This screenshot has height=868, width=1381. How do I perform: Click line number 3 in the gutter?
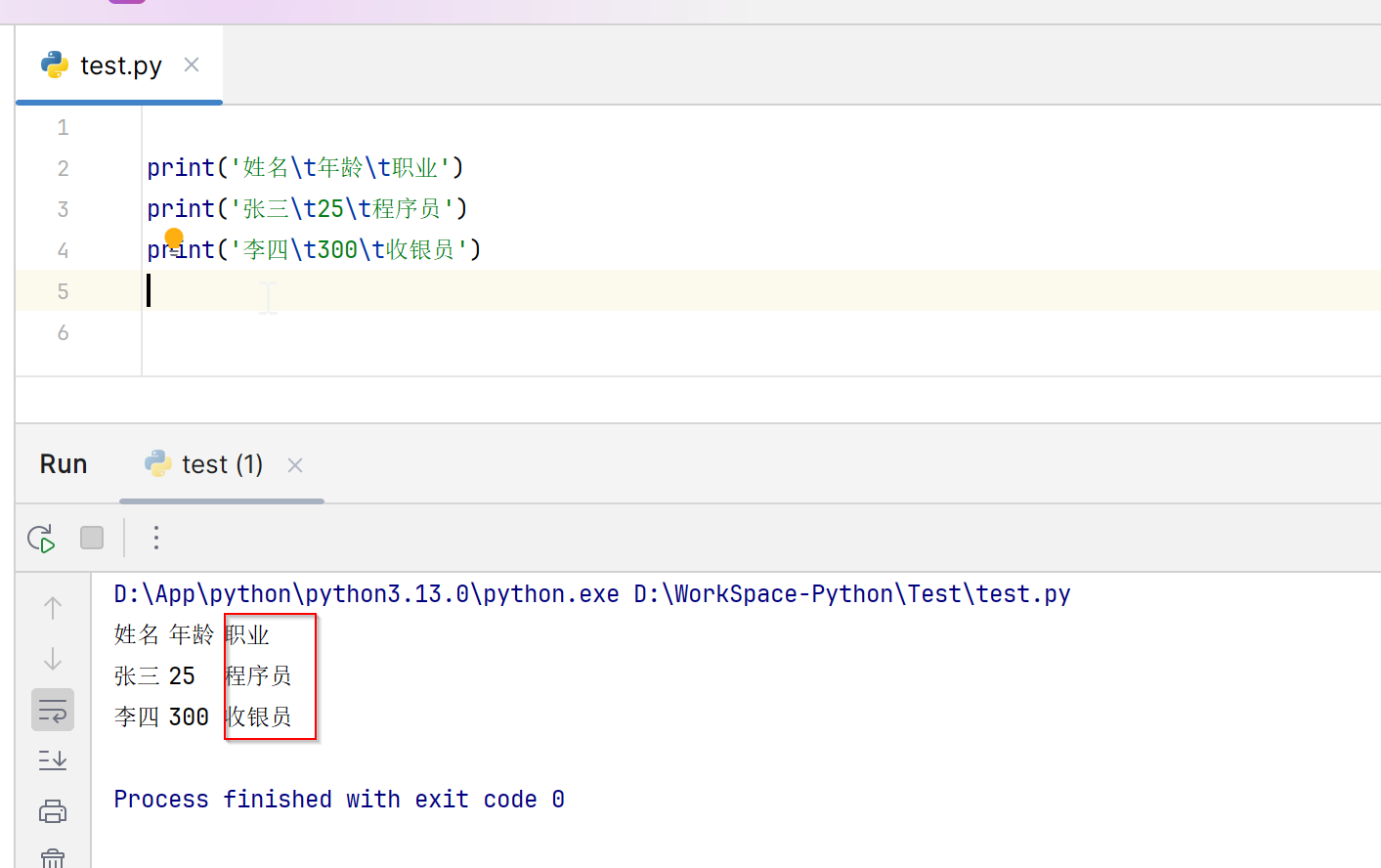click(63, 209)
